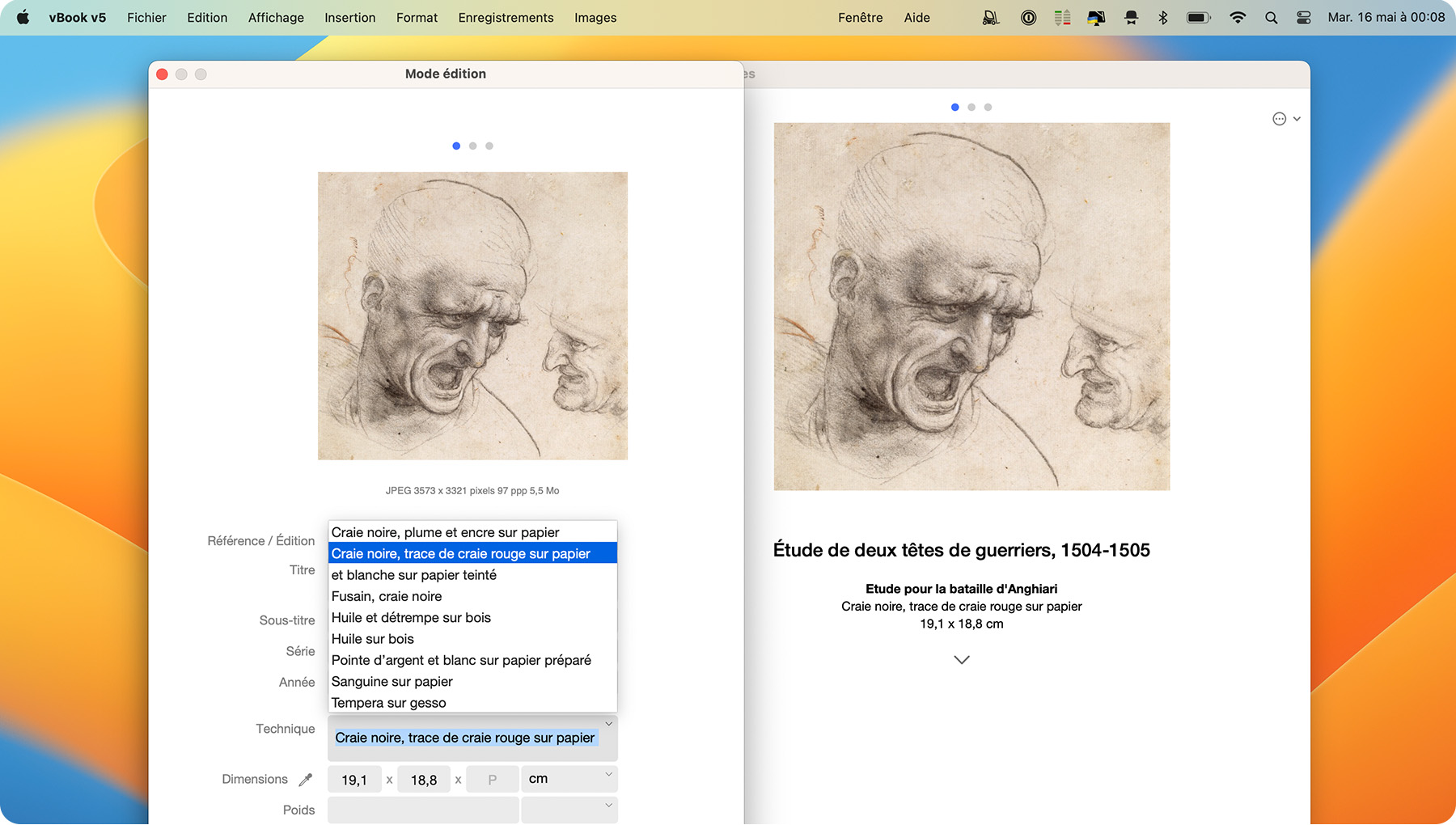Viewport: 1456px width, 825px height.
Task: Click the Bluetooth menu bar icon
Action: (1162, 18)
